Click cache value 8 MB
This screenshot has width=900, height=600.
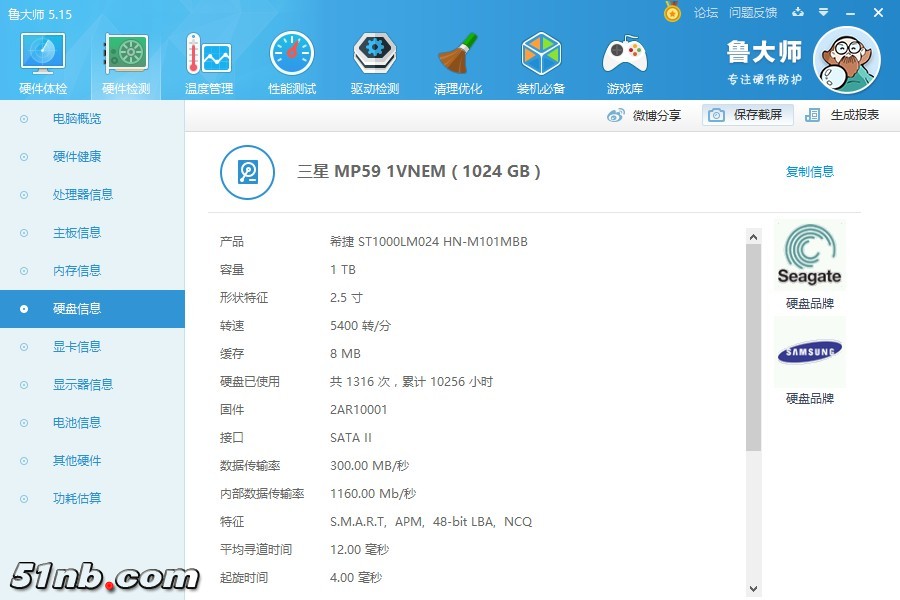pos(345,354)
